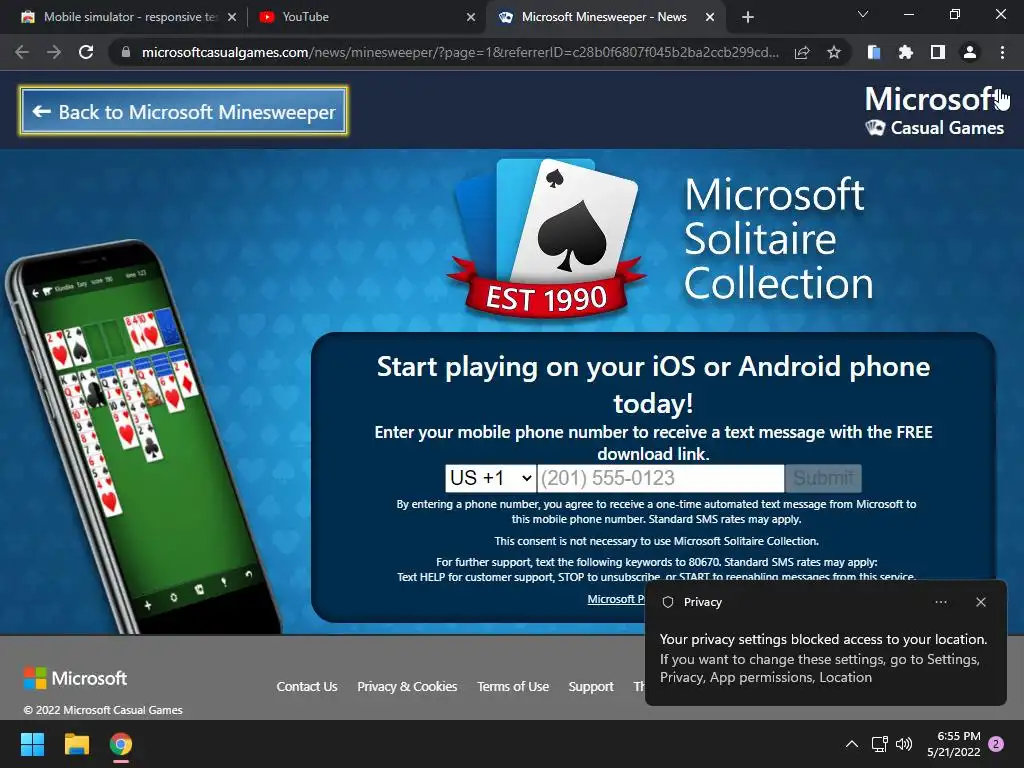The image size is (1024, 768).
Task: Dismiss the Privacy notification
Action: (x=981, y=602)
